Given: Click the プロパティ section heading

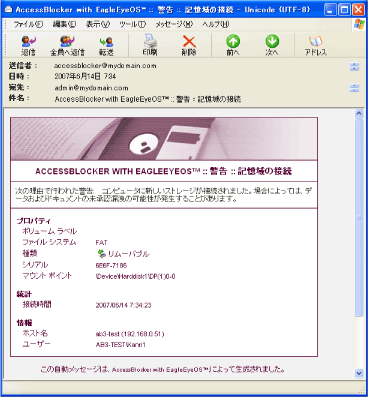Looking at the screenshot, I should point(34,221).
